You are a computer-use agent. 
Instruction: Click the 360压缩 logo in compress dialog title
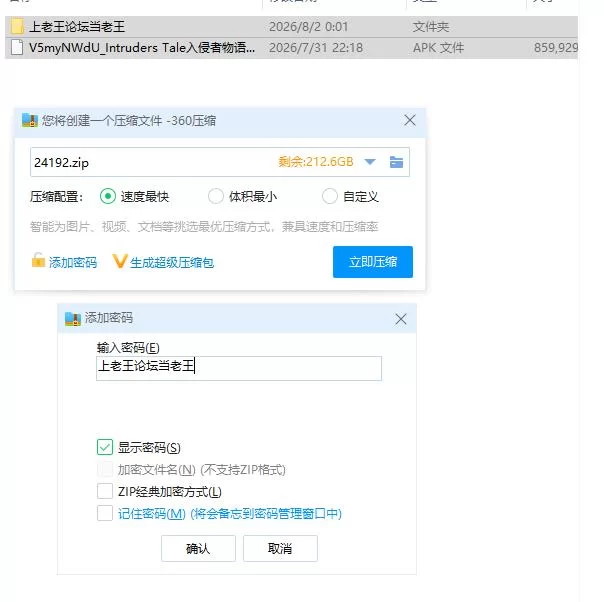coord(30,121)
